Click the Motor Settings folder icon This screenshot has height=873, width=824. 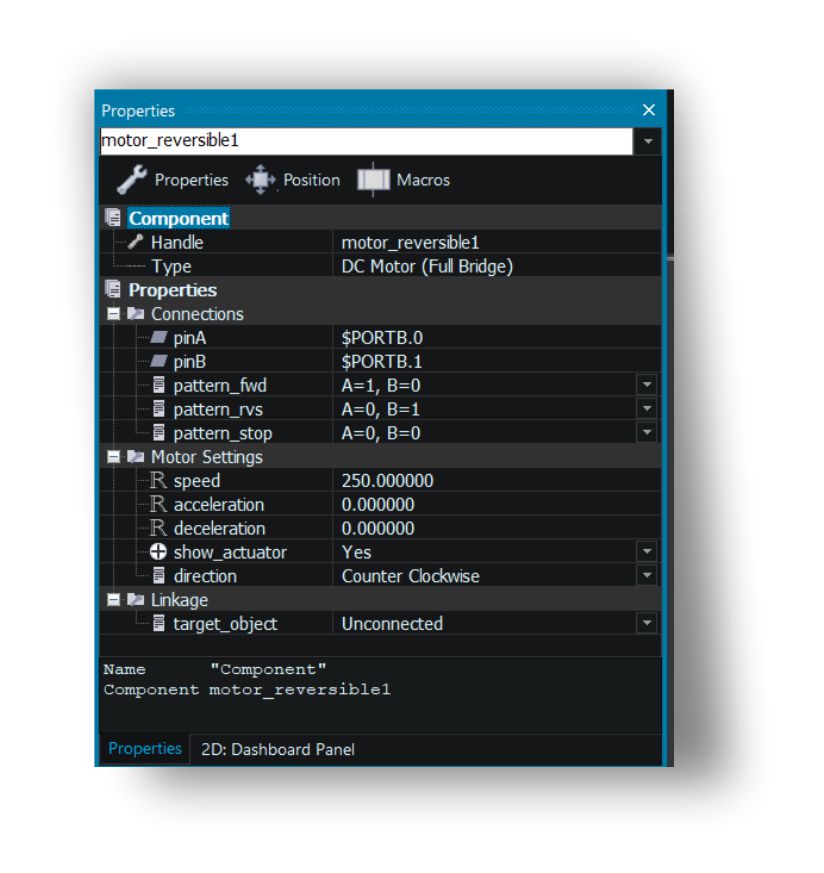[x=135, y=457]
